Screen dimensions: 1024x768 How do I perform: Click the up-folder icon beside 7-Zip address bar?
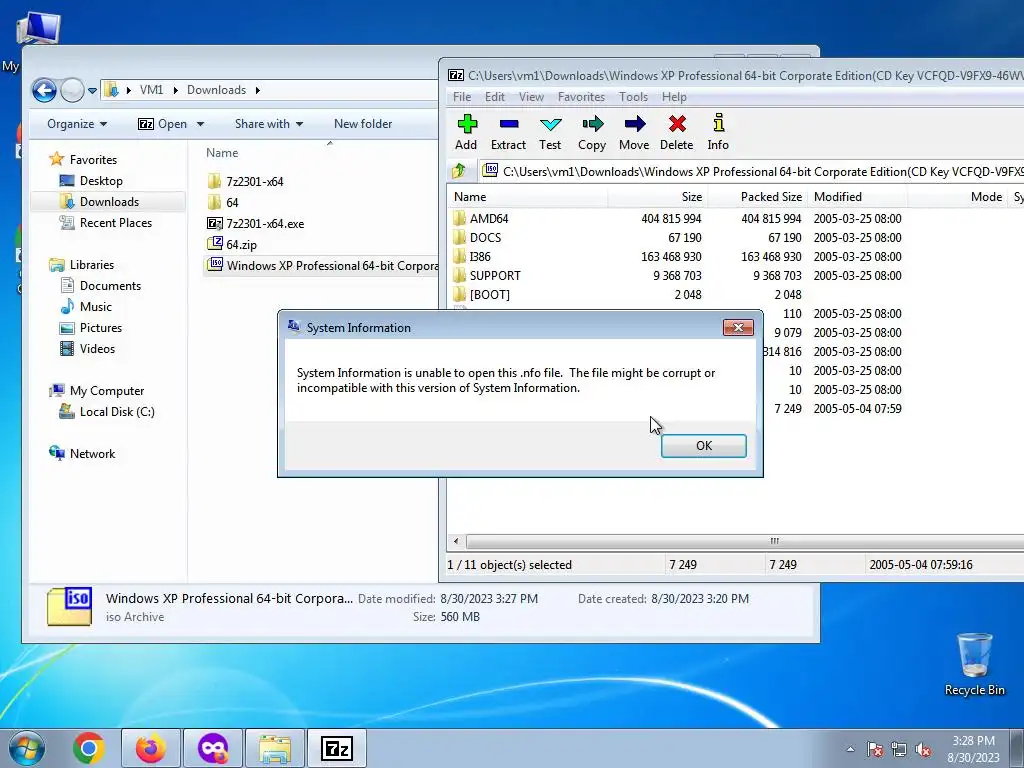(x=459, y=171)
